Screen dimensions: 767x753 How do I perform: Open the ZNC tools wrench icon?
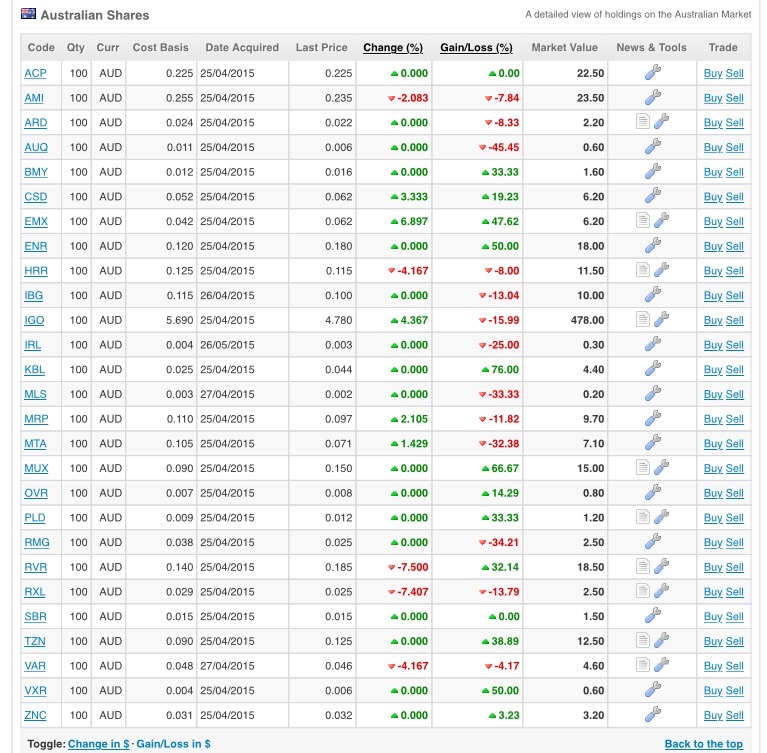(653, 714)
